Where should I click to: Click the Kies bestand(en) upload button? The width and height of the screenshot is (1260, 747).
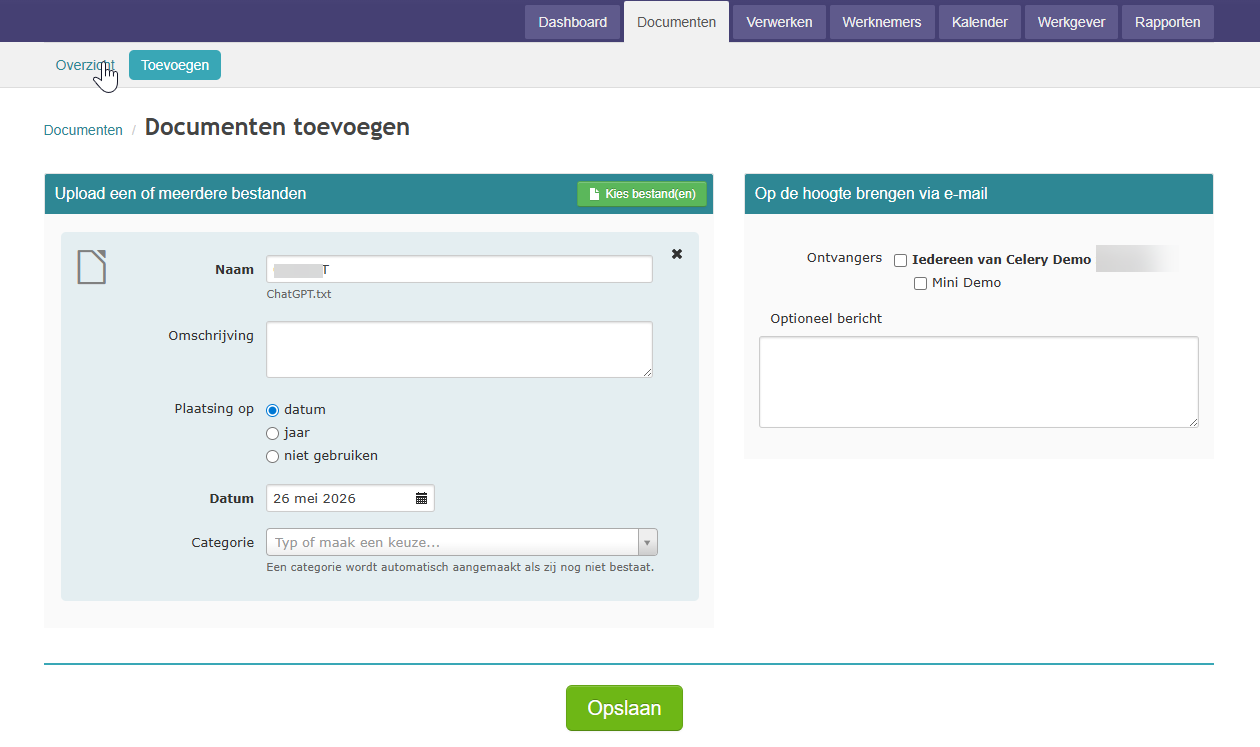(642, 194)
